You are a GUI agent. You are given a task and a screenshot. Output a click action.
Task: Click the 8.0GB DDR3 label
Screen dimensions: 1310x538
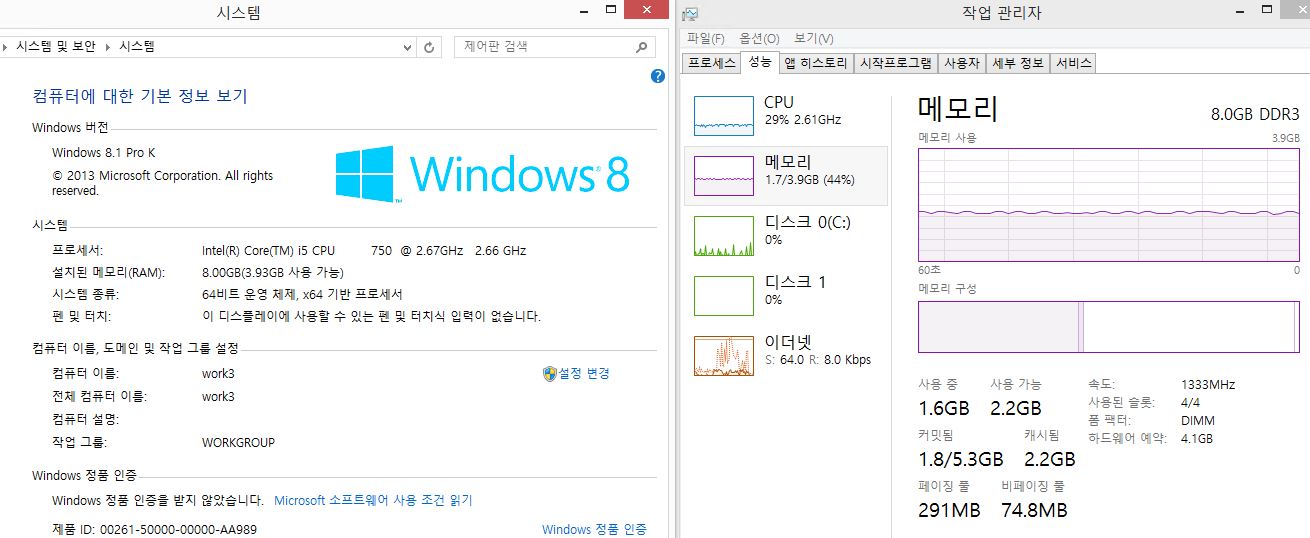(x=1256, y=114)
